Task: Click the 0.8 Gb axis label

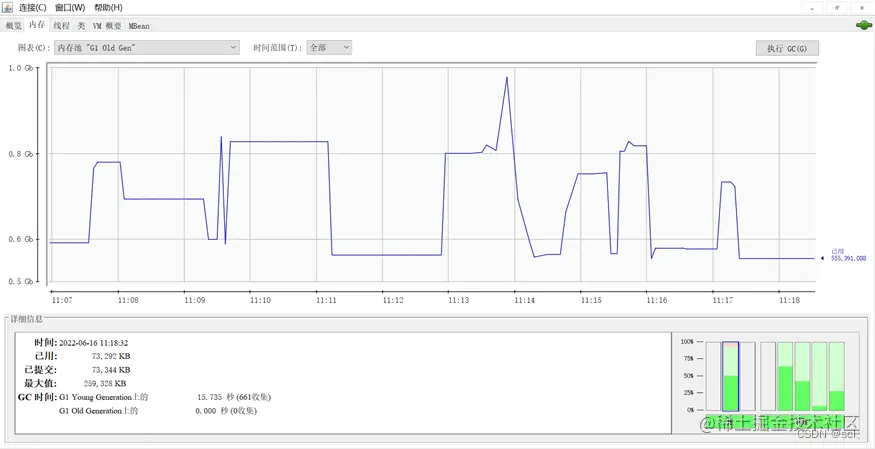Action: click(22, 154)
